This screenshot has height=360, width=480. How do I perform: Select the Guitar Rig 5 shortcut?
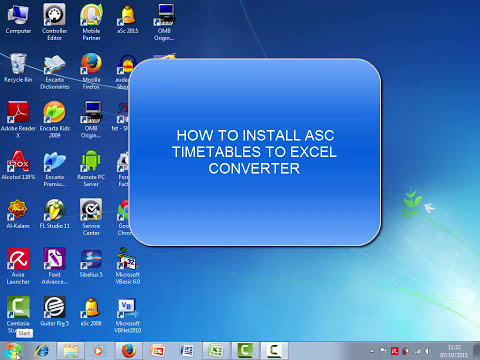pyautogui.click(x=54, y=311)
